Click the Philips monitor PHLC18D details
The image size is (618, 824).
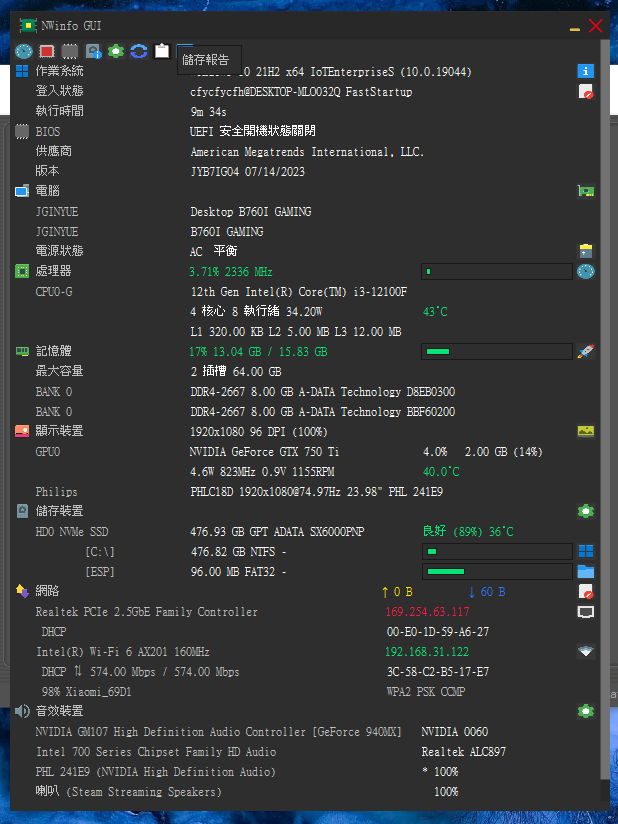(316, 491)
